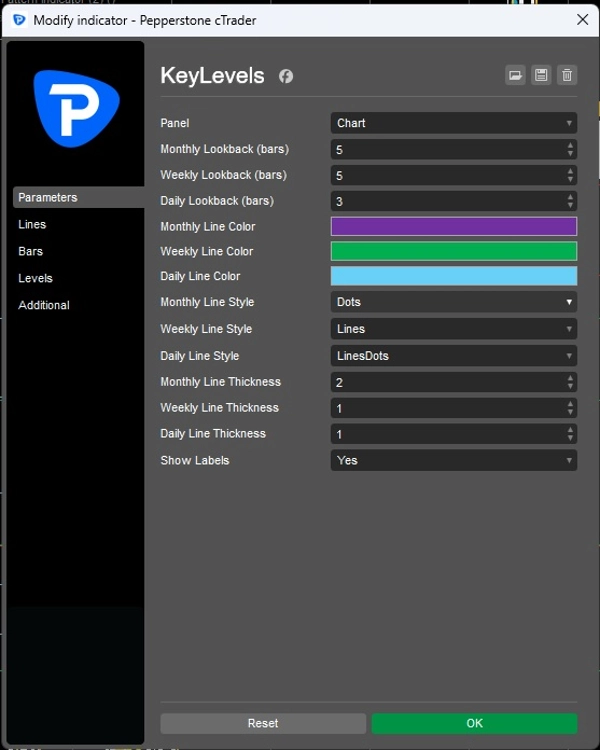Open the Panel dropdown showing Chart
Screen dimensions: 600x750
click(454, 123)
